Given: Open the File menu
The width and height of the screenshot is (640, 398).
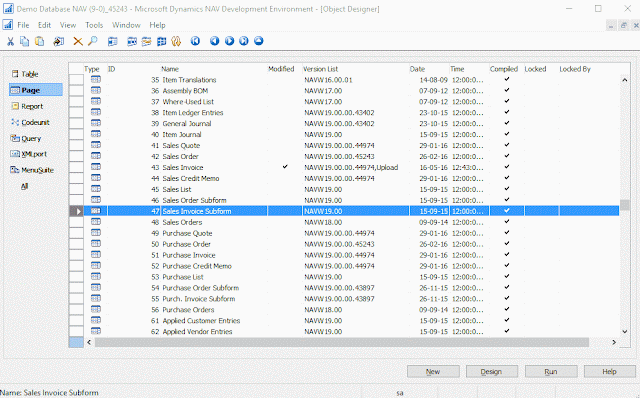Looking at the screenshot, I should 23,25.
